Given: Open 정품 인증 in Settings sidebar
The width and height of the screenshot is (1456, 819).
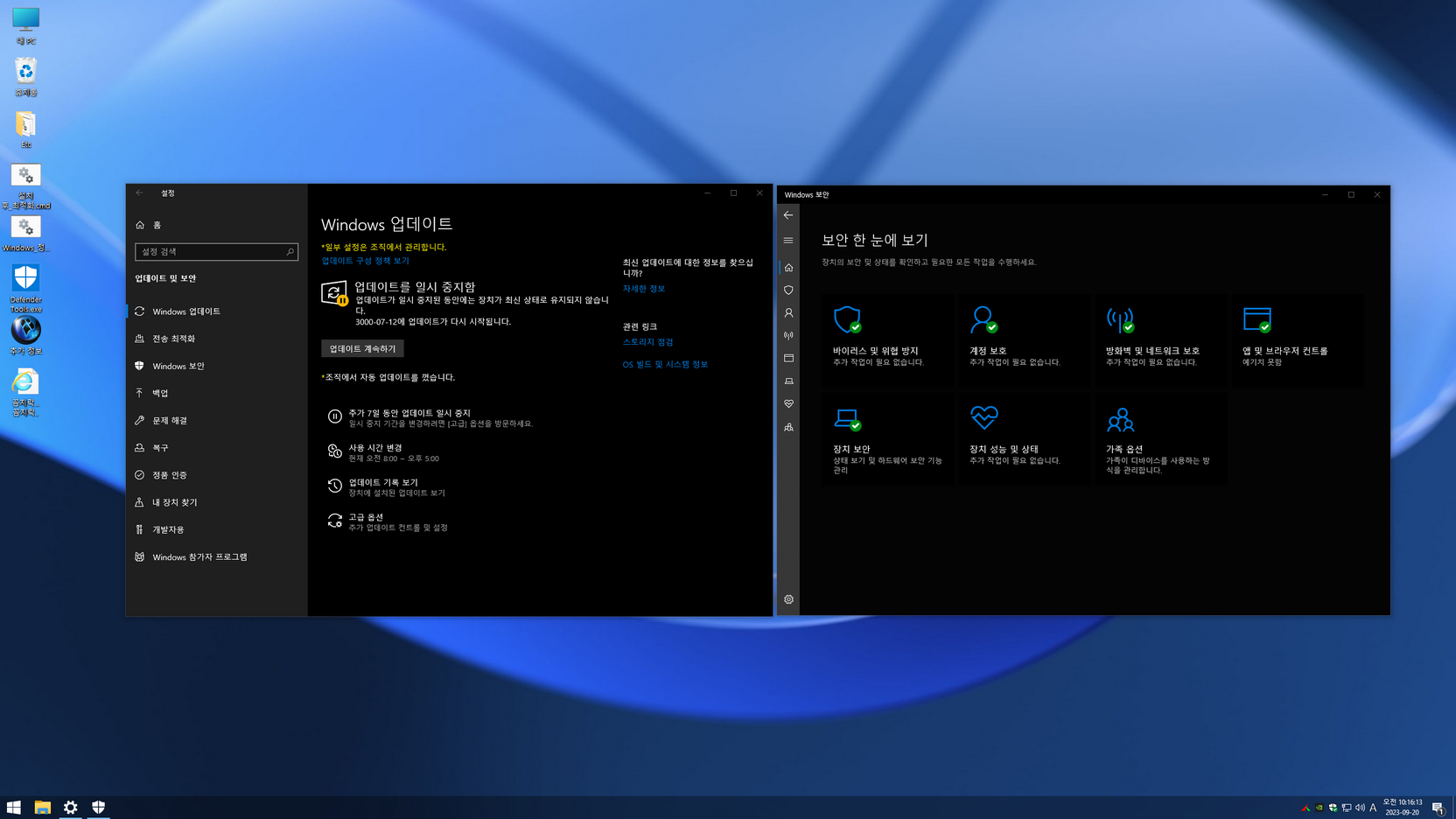Looking at the screenshot, I should tap(216, 475).
